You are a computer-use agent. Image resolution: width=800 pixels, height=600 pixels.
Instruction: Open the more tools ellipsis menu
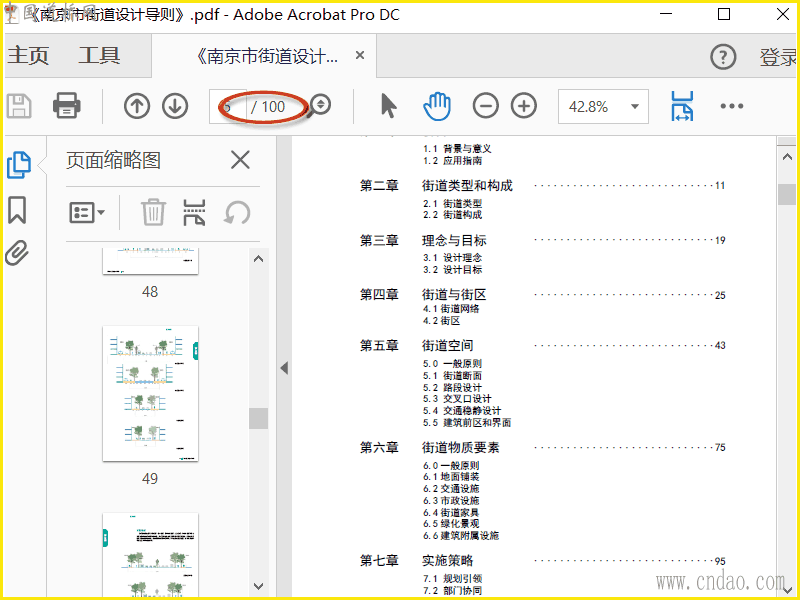point(732,106)
